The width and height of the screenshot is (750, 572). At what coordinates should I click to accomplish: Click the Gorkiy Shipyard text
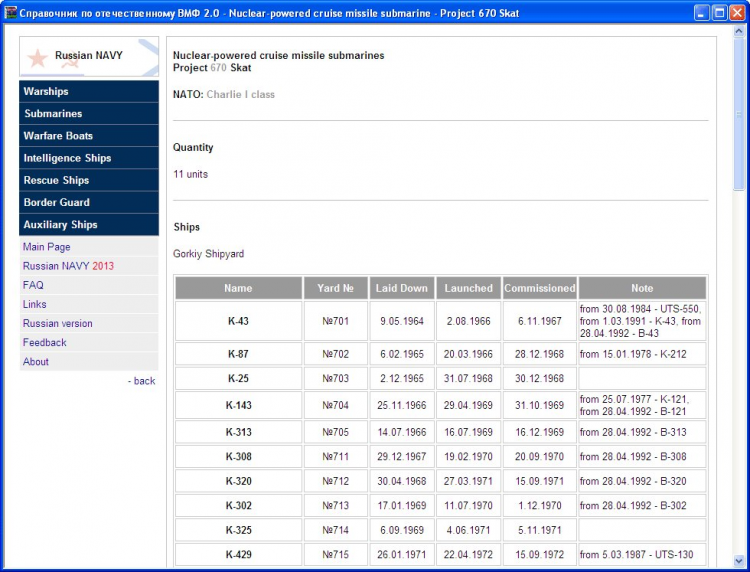tap(209, 253)
